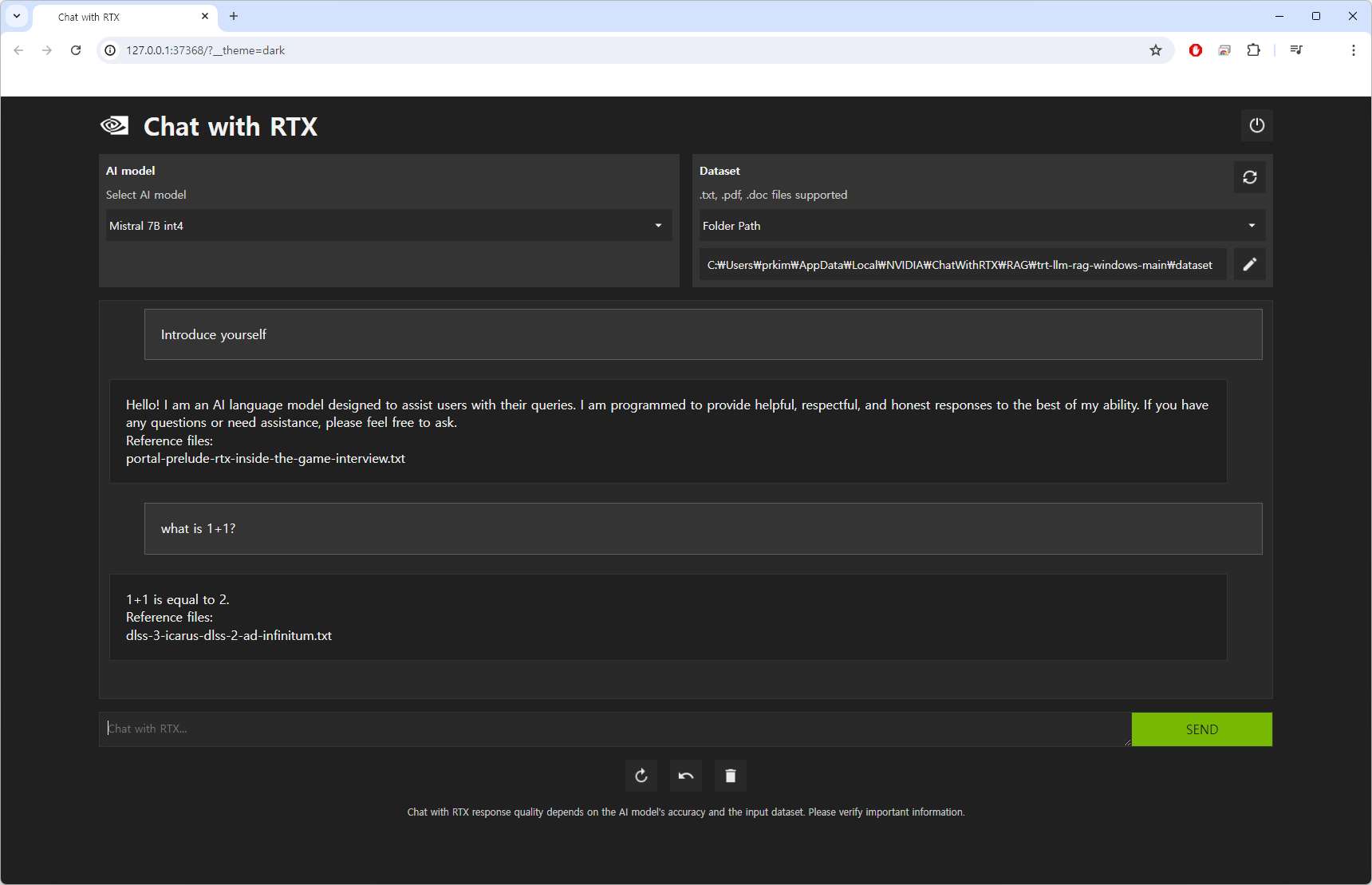
Task: Expand the Folder Path dataset dropdown
Action: pyautogui.click(x=982, y=226)
